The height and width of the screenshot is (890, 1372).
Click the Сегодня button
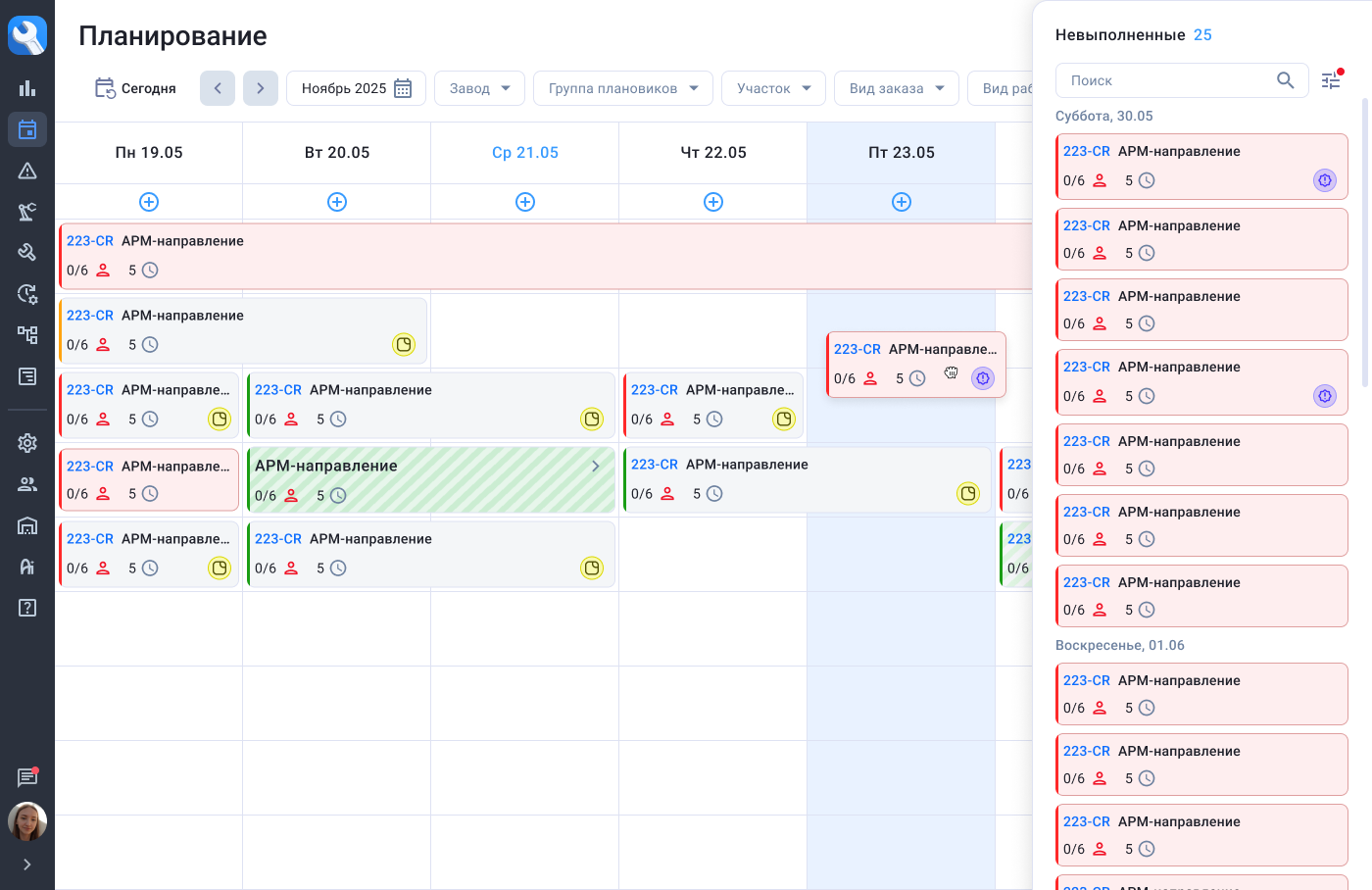pos(135,88)
